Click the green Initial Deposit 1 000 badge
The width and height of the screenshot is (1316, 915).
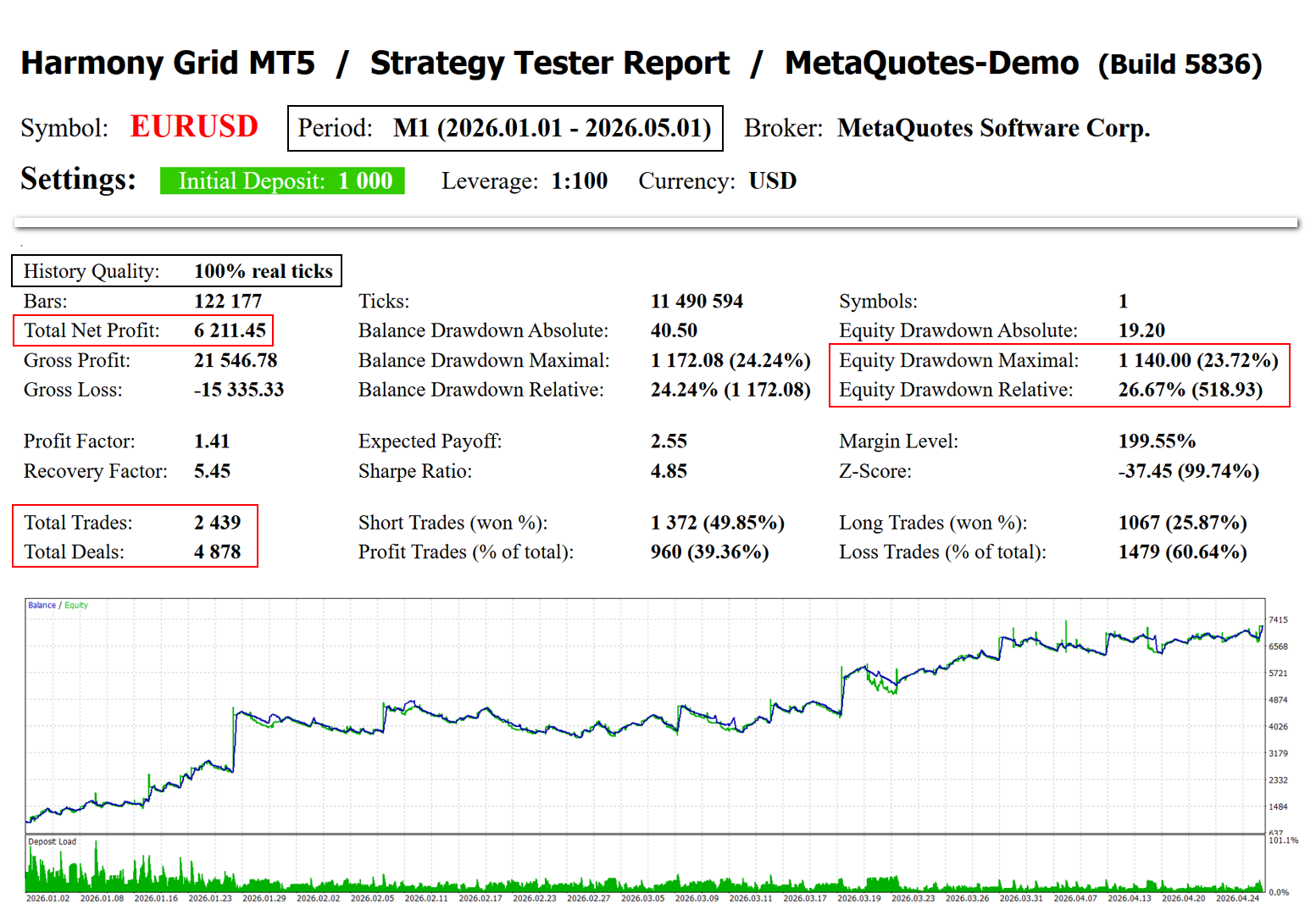[x=282, y=180]
